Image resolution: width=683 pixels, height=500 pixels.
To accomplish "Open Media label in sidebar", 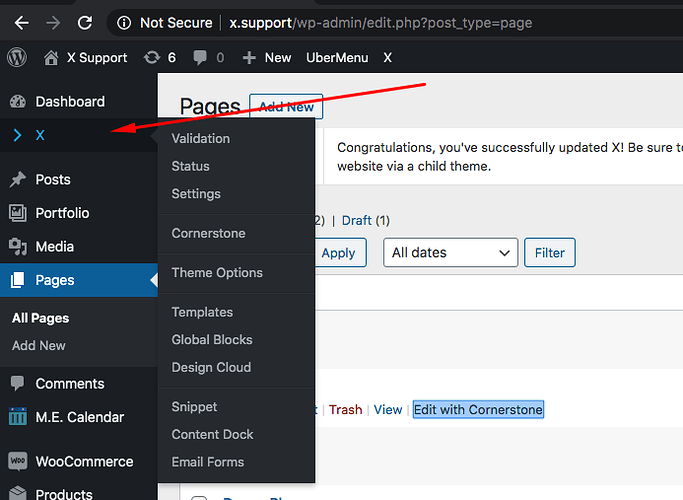I will tap(54, 247).
